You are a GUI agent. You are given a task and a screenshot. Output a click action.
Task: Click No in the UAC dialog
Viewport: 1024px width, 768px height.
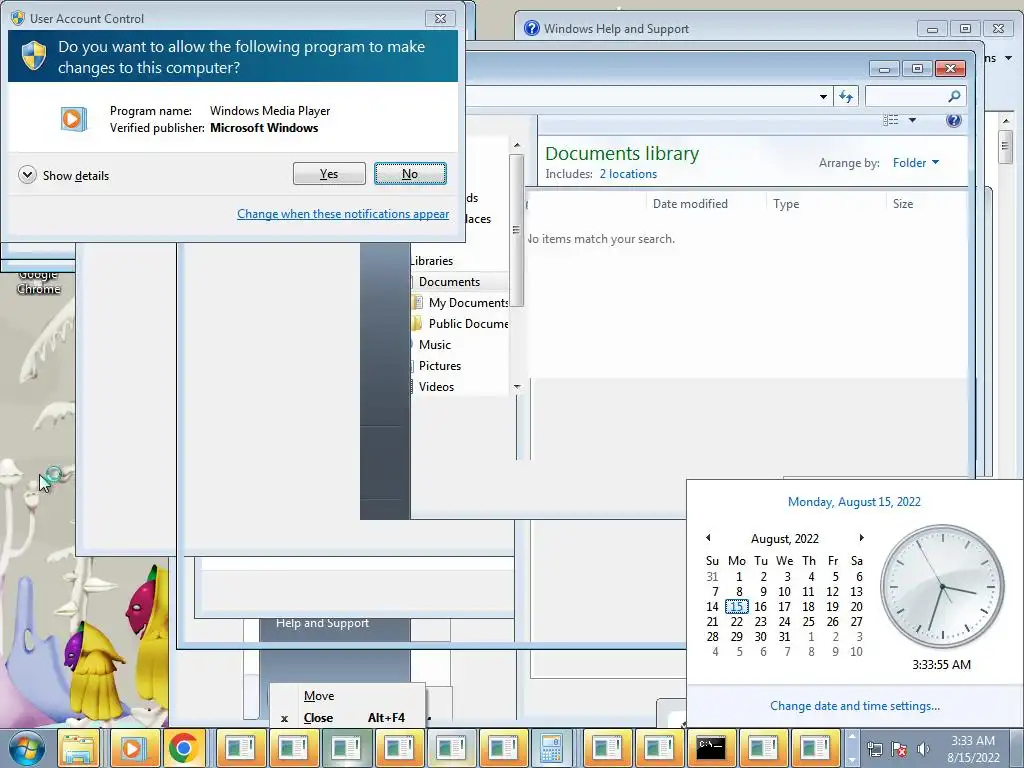(410, 174)
